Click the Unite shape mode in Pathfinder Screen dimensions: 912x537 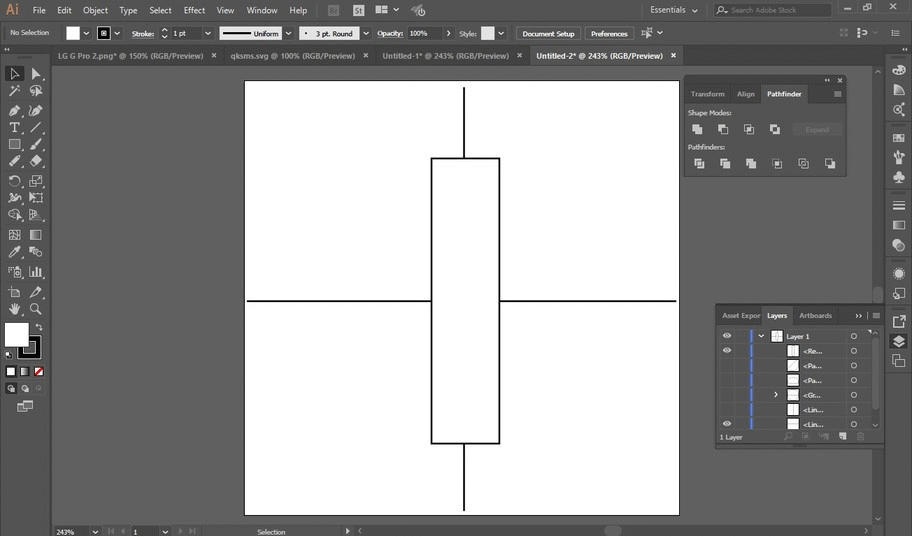point(697,129)
